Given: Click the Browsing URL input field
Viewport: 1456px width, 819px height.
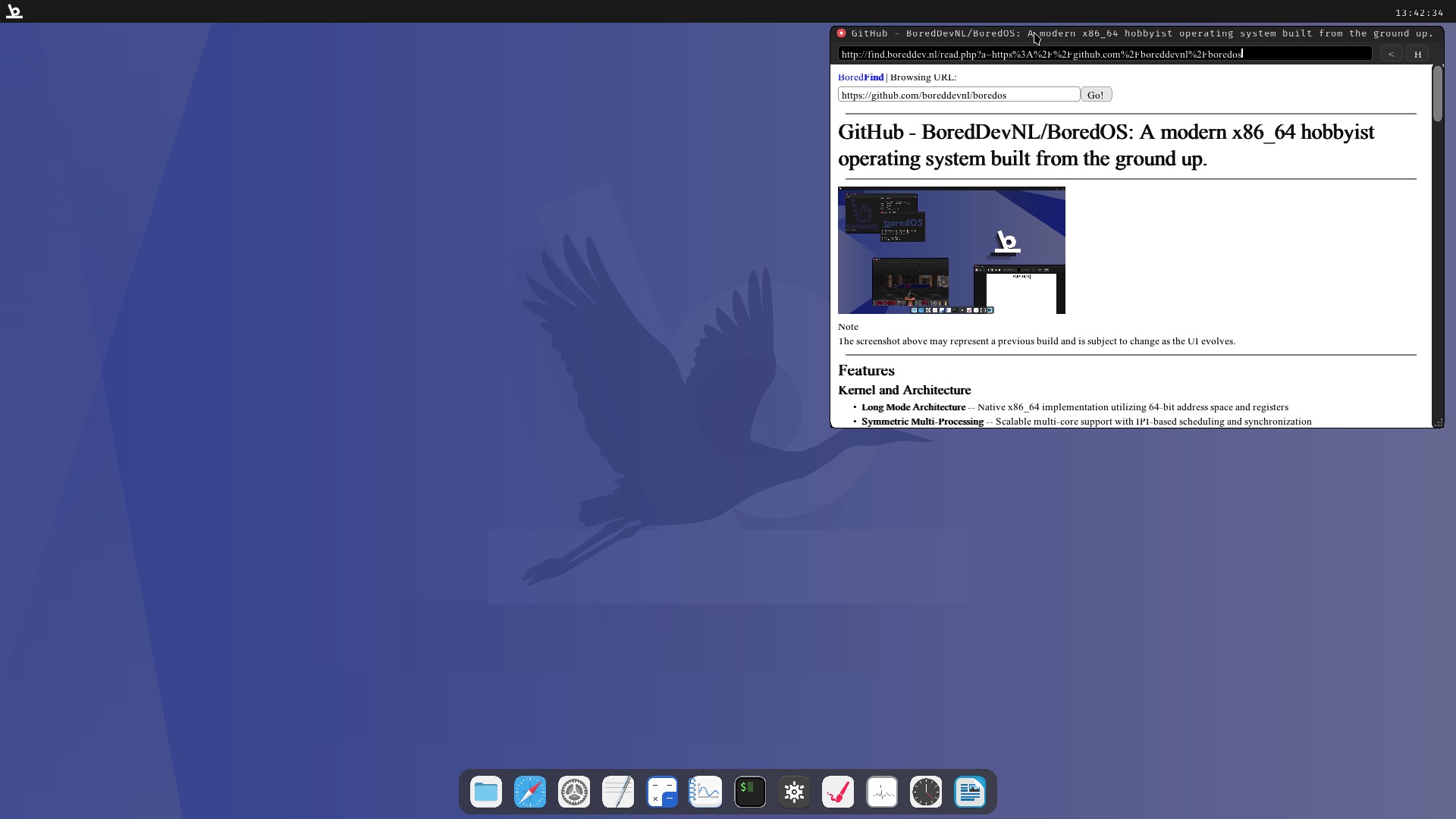Looking at the screenshot, I should click(x=959, y=95).
